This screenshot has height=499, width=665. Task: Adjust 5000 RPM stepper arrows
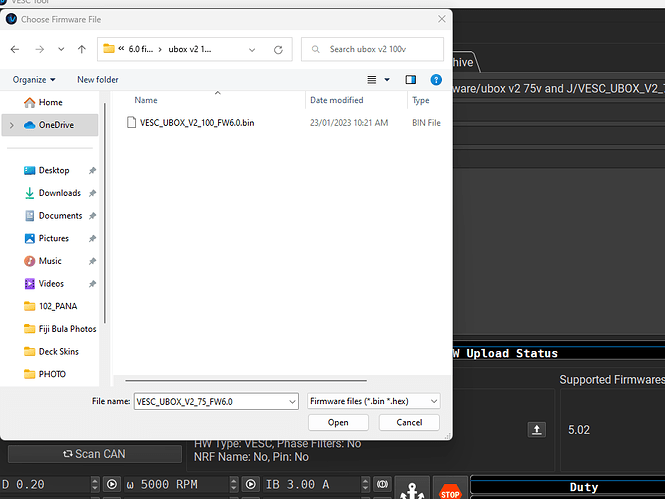(234, 484)
